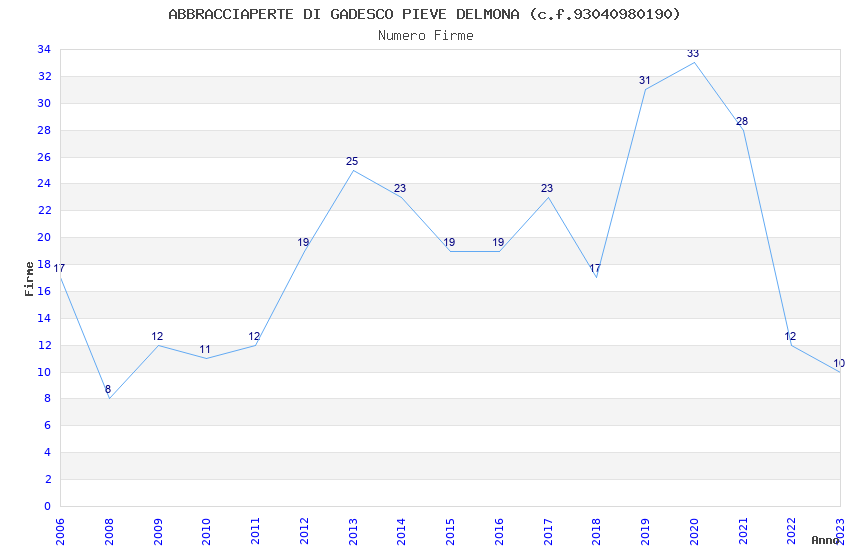
Task: Click data value 23 at year 2017
Action: pos(546,189)
